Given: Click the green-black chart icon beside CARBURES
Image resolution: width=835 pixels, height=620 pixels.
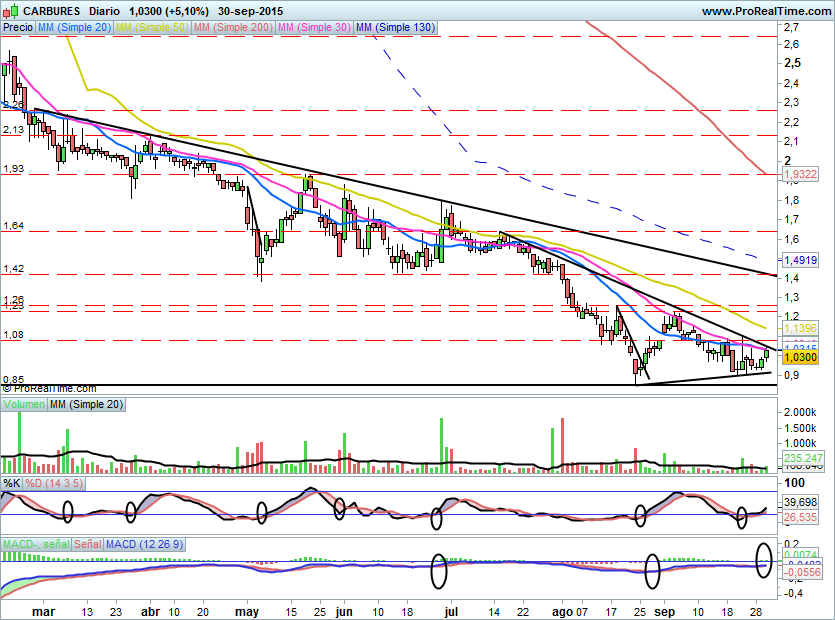Looking at the screenshot, I should pyautogui.click(x=10, y=10).
